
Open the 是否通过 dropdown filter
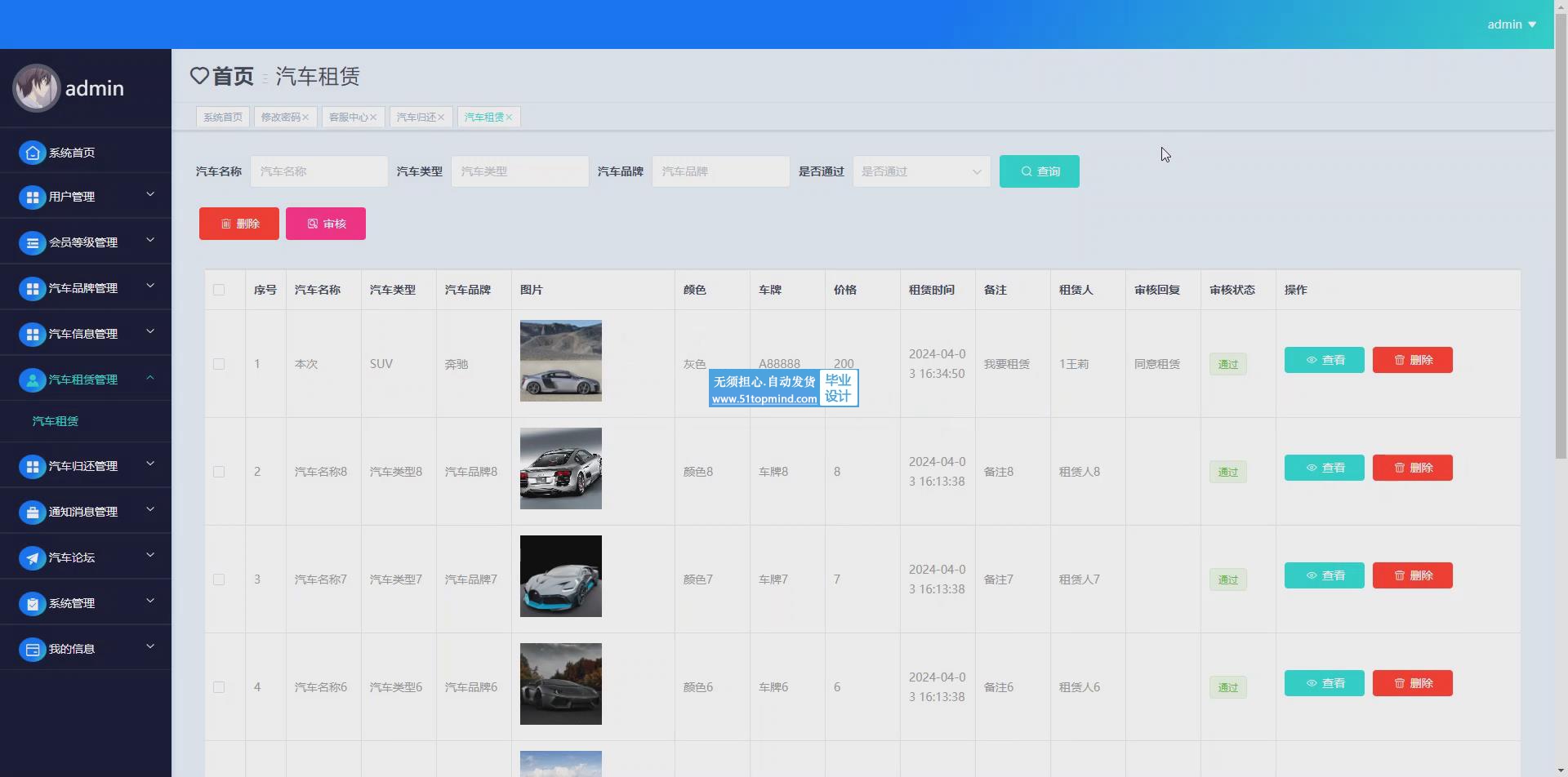[921, 171]
